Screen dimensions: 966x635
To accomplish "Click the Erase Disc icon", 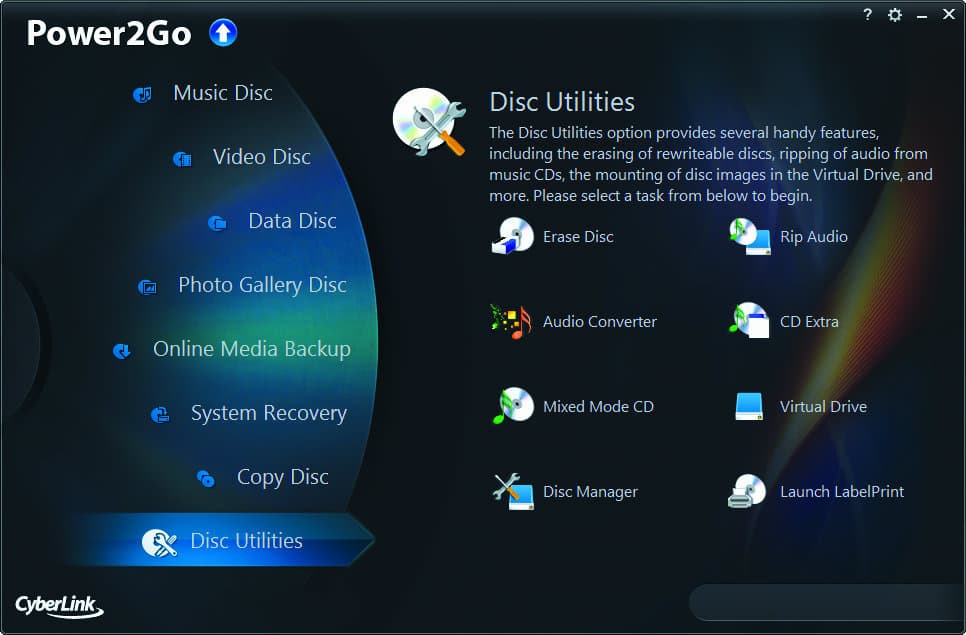I will click(x=513, y=237).
